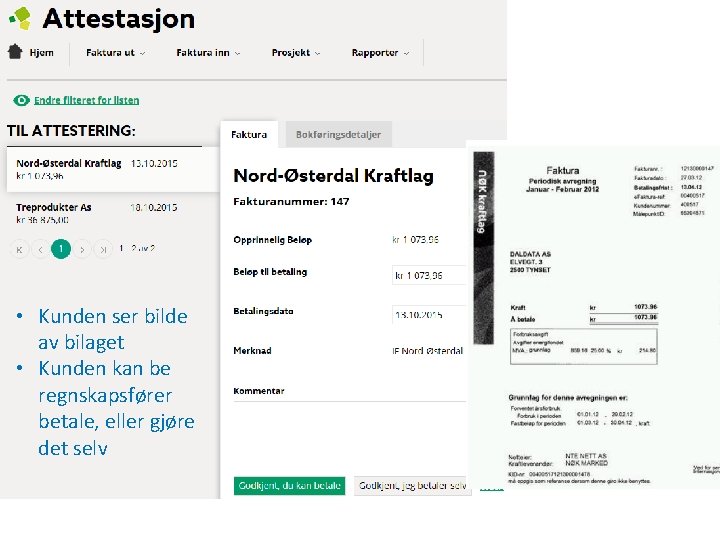
Task: Click the TIL ATTESTERING heading
Action: 71,131
